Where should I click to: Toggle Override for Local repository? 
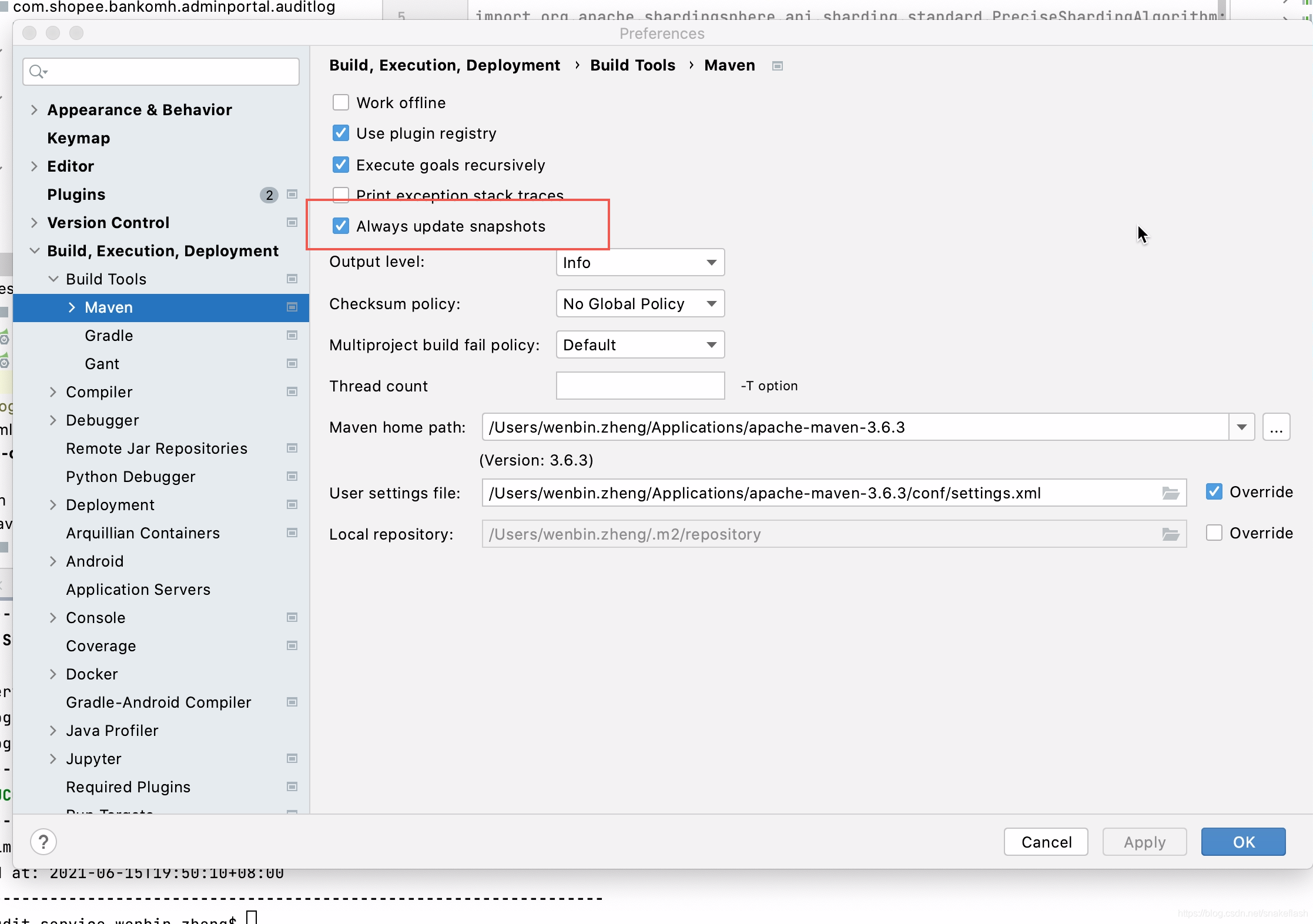(x=1214, y=533)
